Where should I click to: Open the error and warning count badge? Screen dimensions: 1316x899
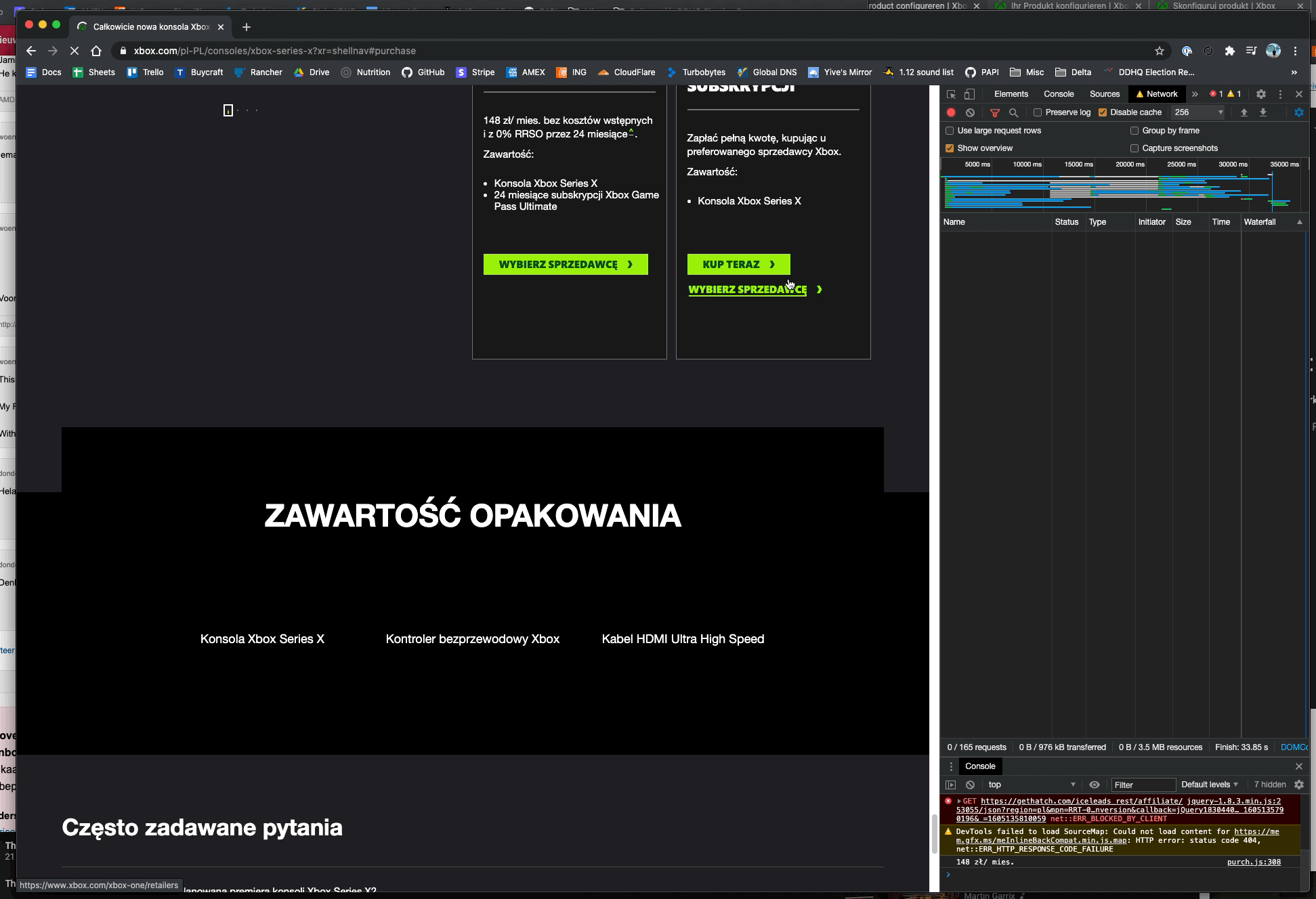click(1225, 94)
